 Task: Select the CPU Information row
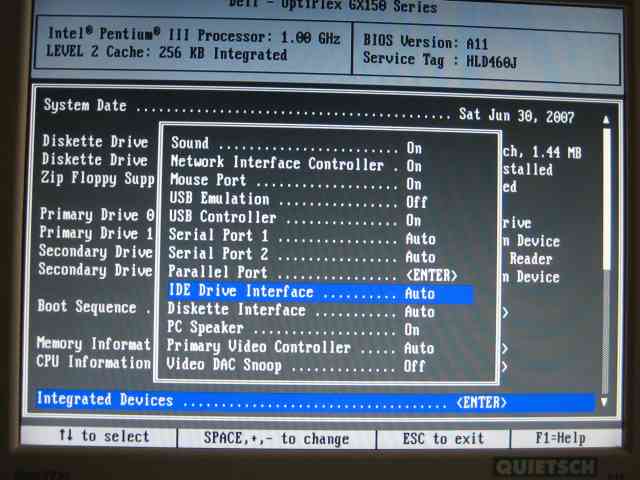93,362
